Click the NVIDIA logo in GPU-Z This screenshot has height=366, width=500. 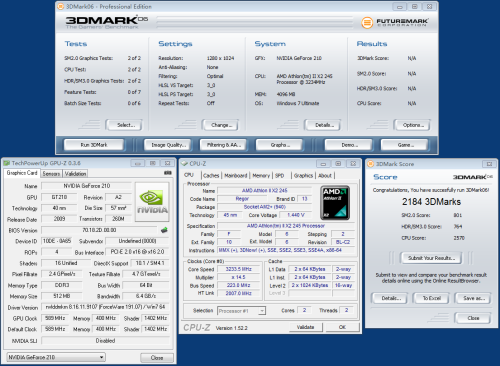[x=152, y=201]
